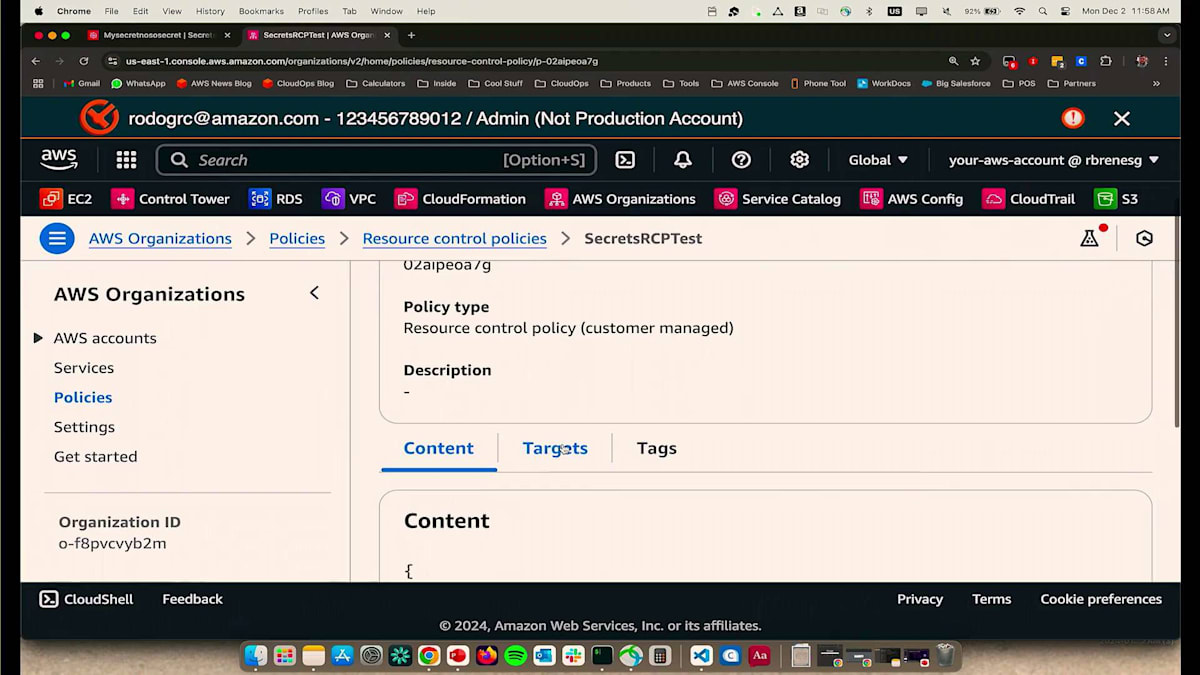Go to AWS Organizations breadcrumb
Image resolution: width=1200 pixels, height=675 pixels.
160,238
